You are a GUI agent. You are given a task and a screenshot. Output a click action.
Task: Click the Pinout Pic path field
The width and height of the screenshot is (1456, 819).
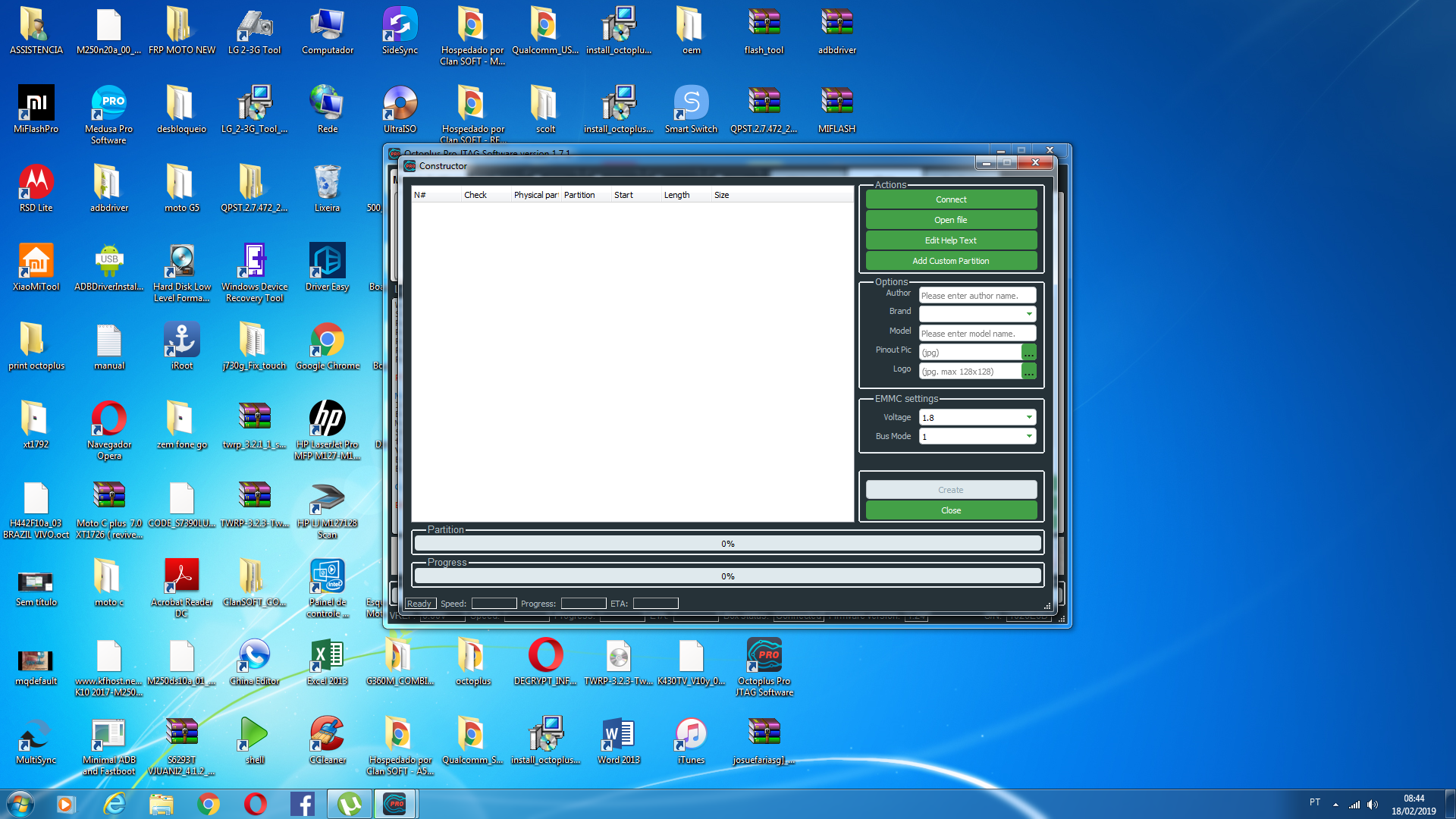point(970,353)
